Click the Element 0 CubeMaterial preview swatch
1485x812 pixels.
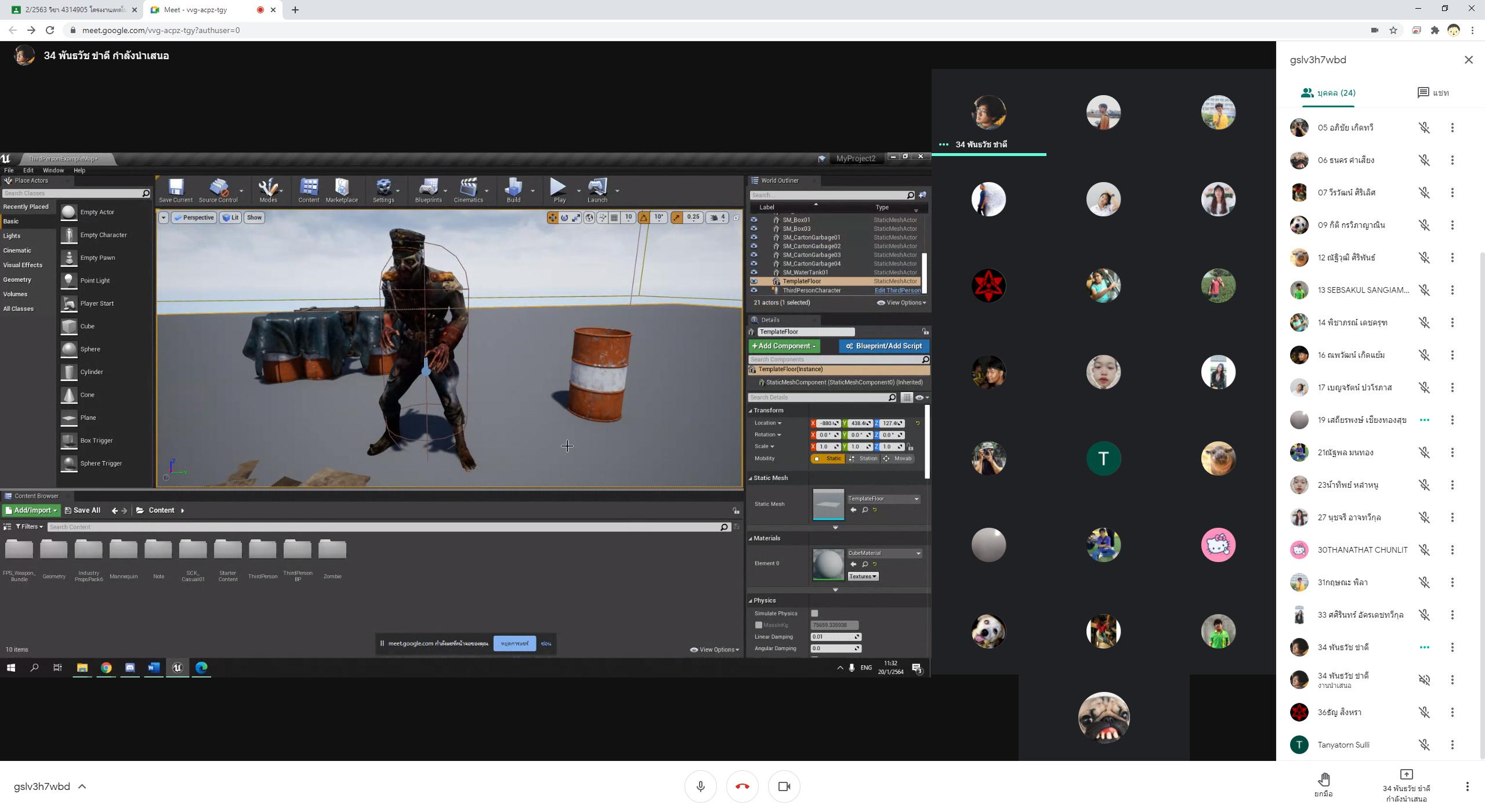pyautogui.click(x=828, y=564)
